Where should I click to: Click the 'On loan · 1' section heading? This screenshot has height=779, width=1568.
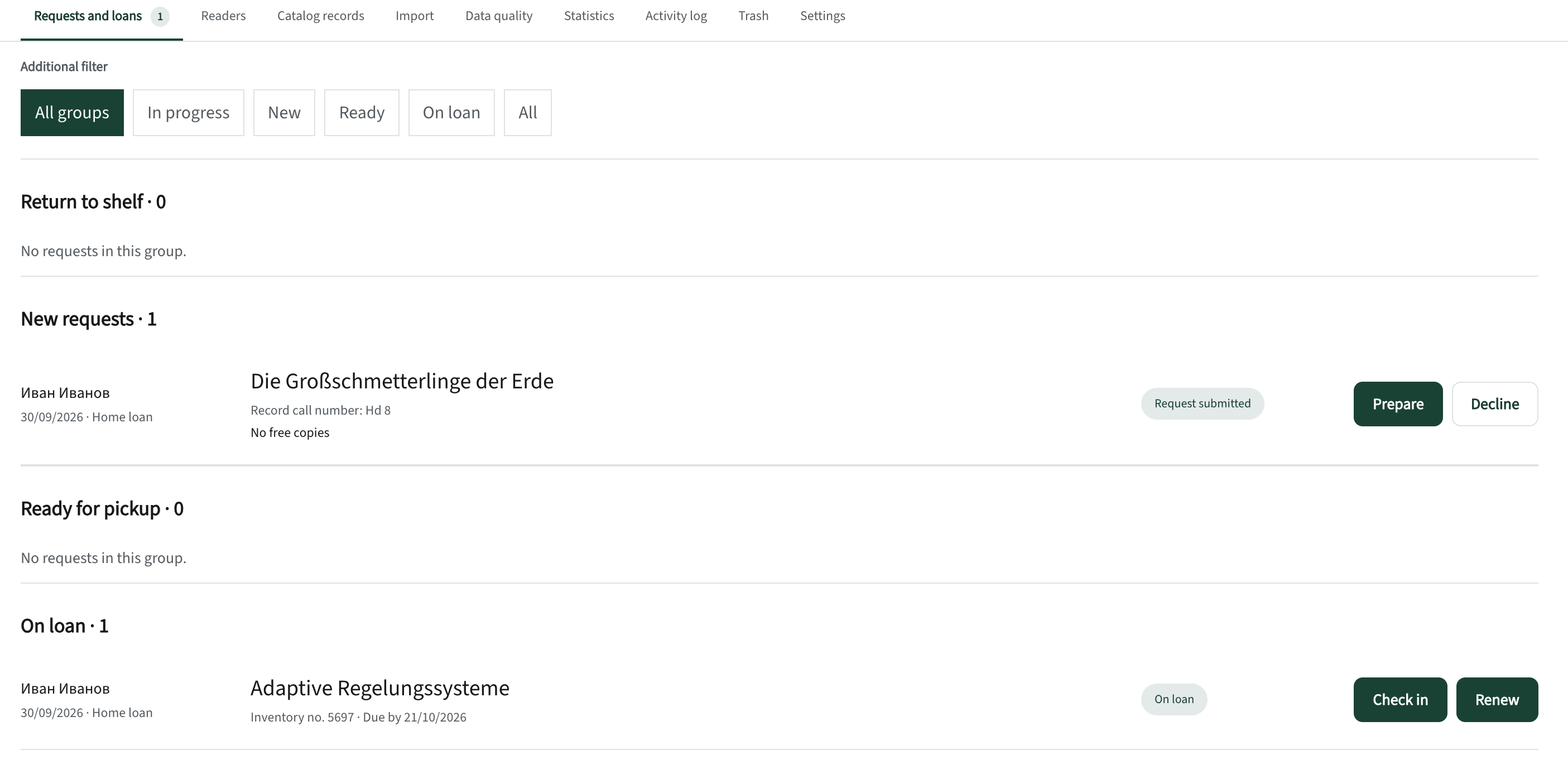click(65, 626)
